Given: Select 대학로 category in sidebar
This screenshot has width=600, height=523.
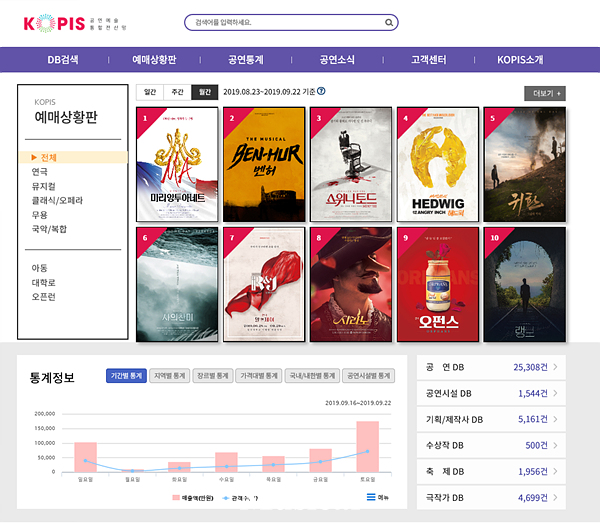Looking at the screenshot, I should tap(44, 282).
